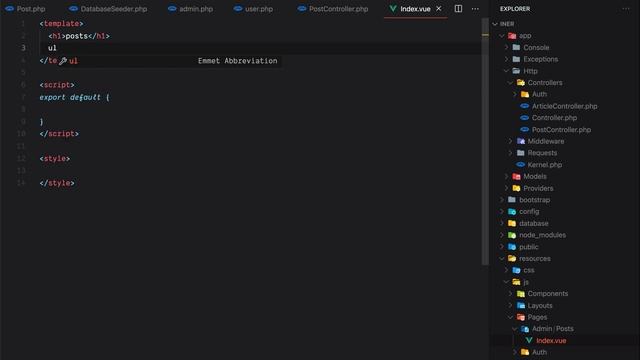The width and height of the screenshot is (640, 360).
Task: Collapse the INER root section
Action: (495, 24)
